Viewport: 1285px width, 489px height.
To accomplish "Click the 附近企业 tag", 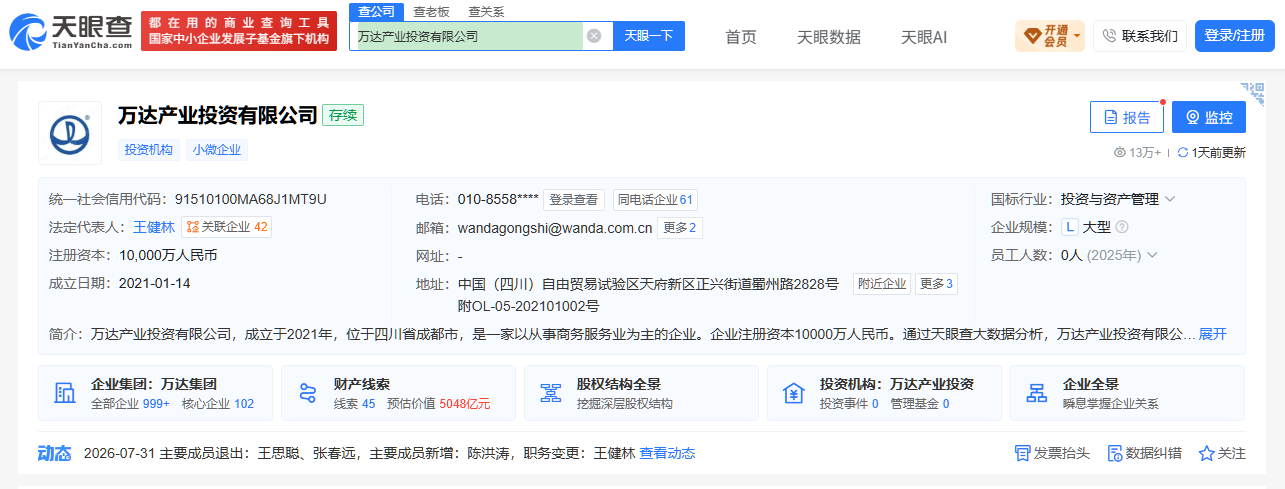I will [x=882, y=284].
